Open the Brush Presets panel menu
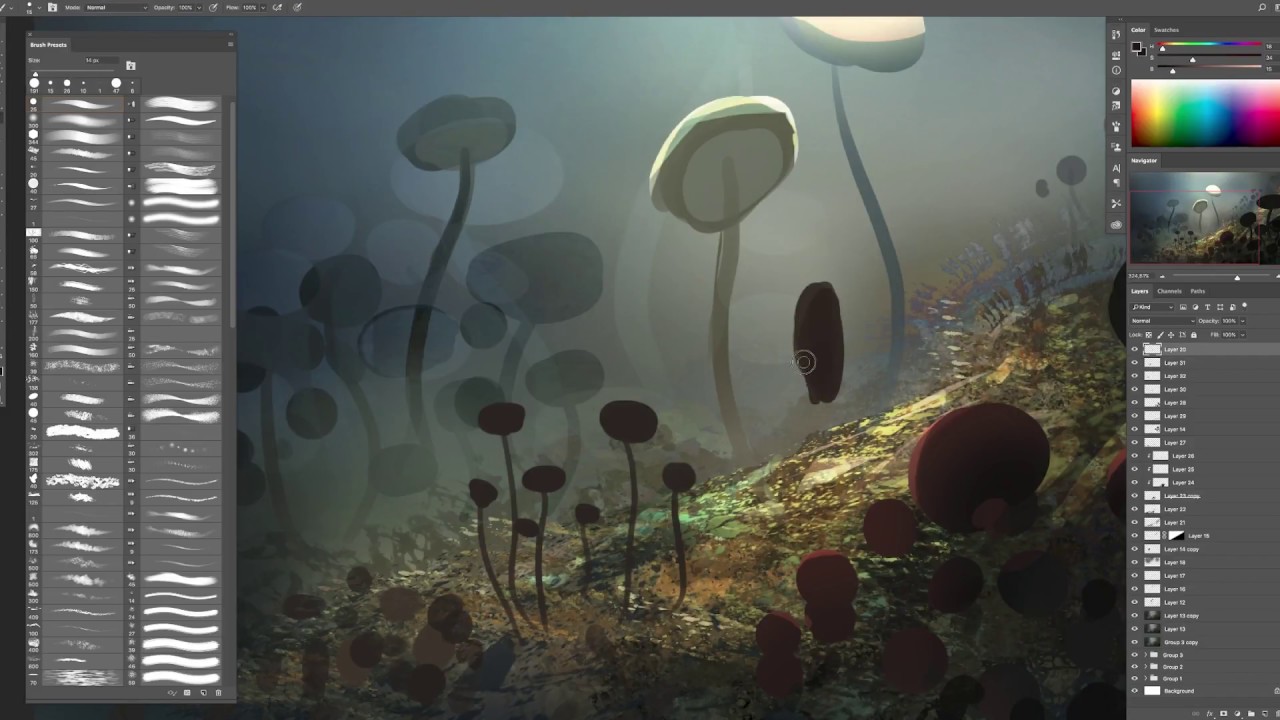This screenshot has height=720, width=1280. click(230, 44)
